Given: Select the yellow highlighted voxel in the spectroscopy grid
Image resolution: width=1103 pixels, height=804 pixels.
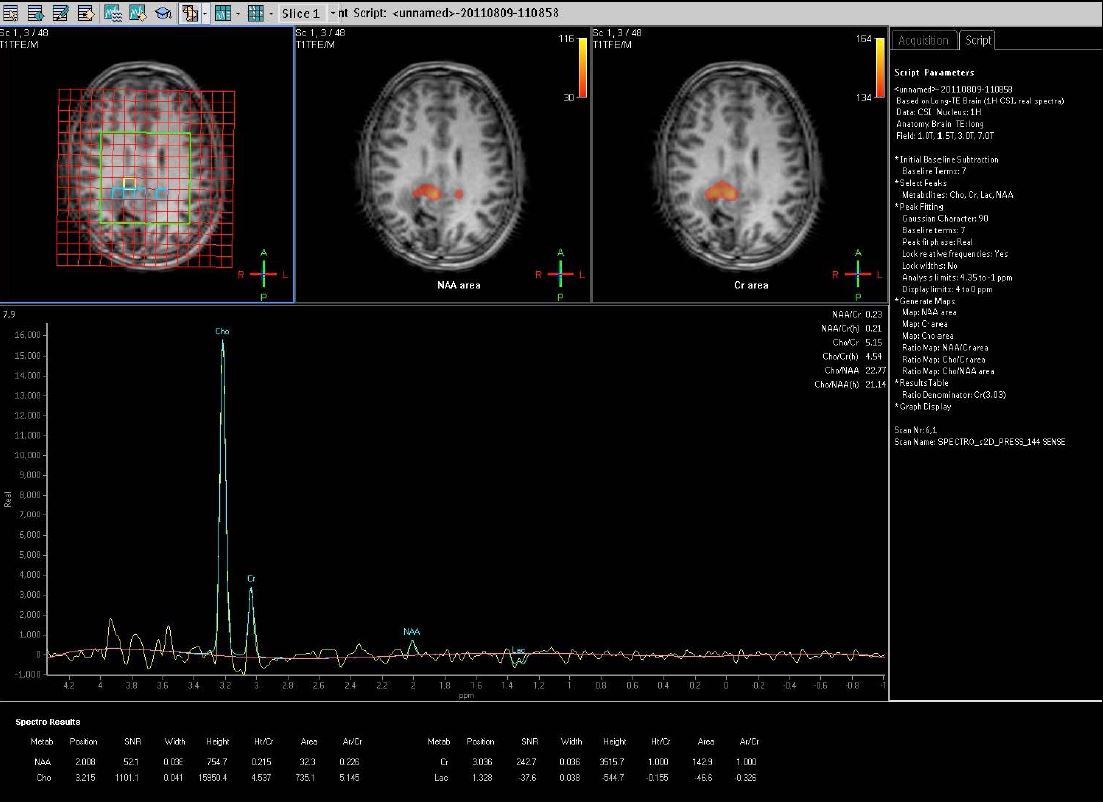Looking at the screenshot, I should coord(129,182).
